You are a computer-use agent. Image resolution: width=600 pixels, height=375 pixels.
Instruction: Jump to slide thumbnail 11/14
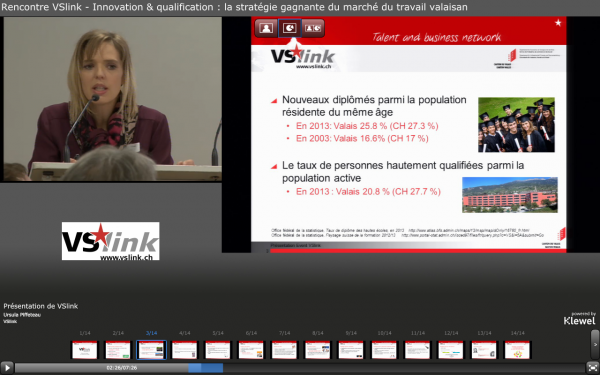[417, 350]
